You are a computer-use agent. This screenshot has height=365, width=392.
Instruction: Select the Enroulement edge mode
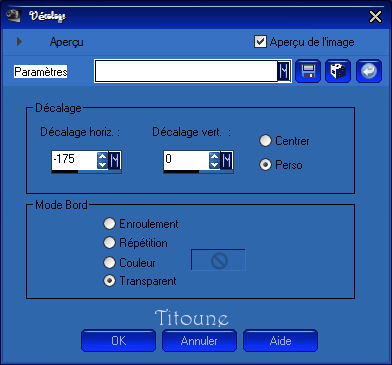coord(109,224)
